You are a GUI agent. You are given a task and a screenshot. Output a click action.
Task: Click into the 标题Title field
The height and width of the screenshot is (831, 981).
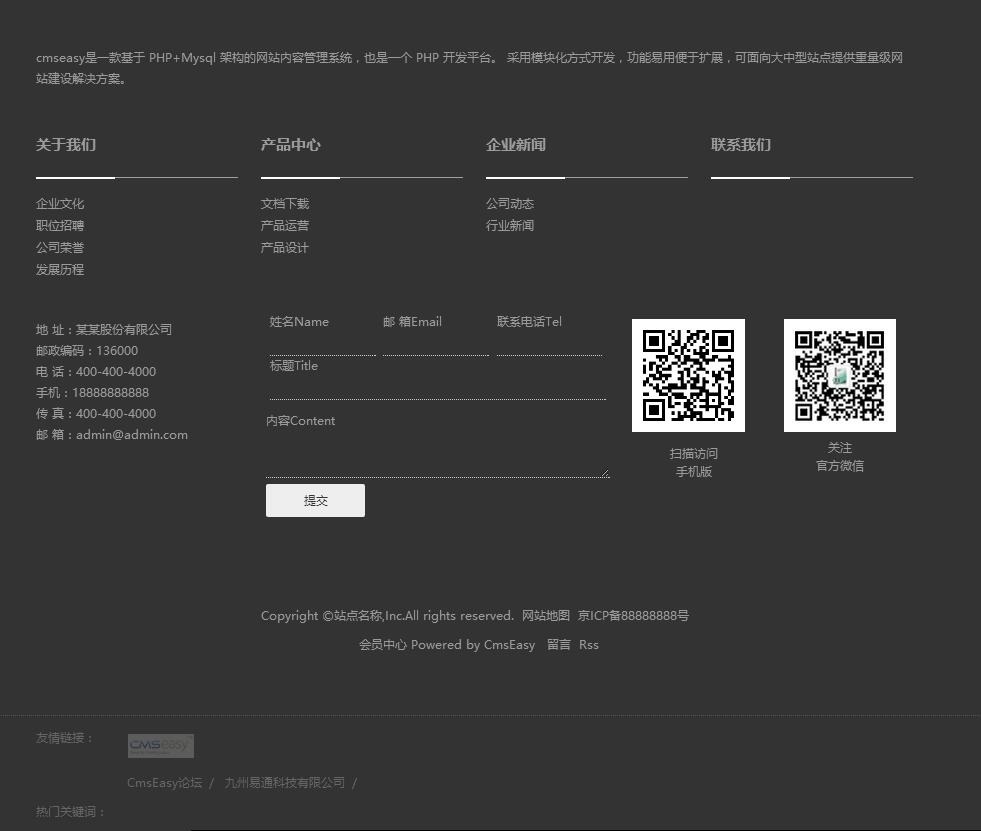coord(437,387)
